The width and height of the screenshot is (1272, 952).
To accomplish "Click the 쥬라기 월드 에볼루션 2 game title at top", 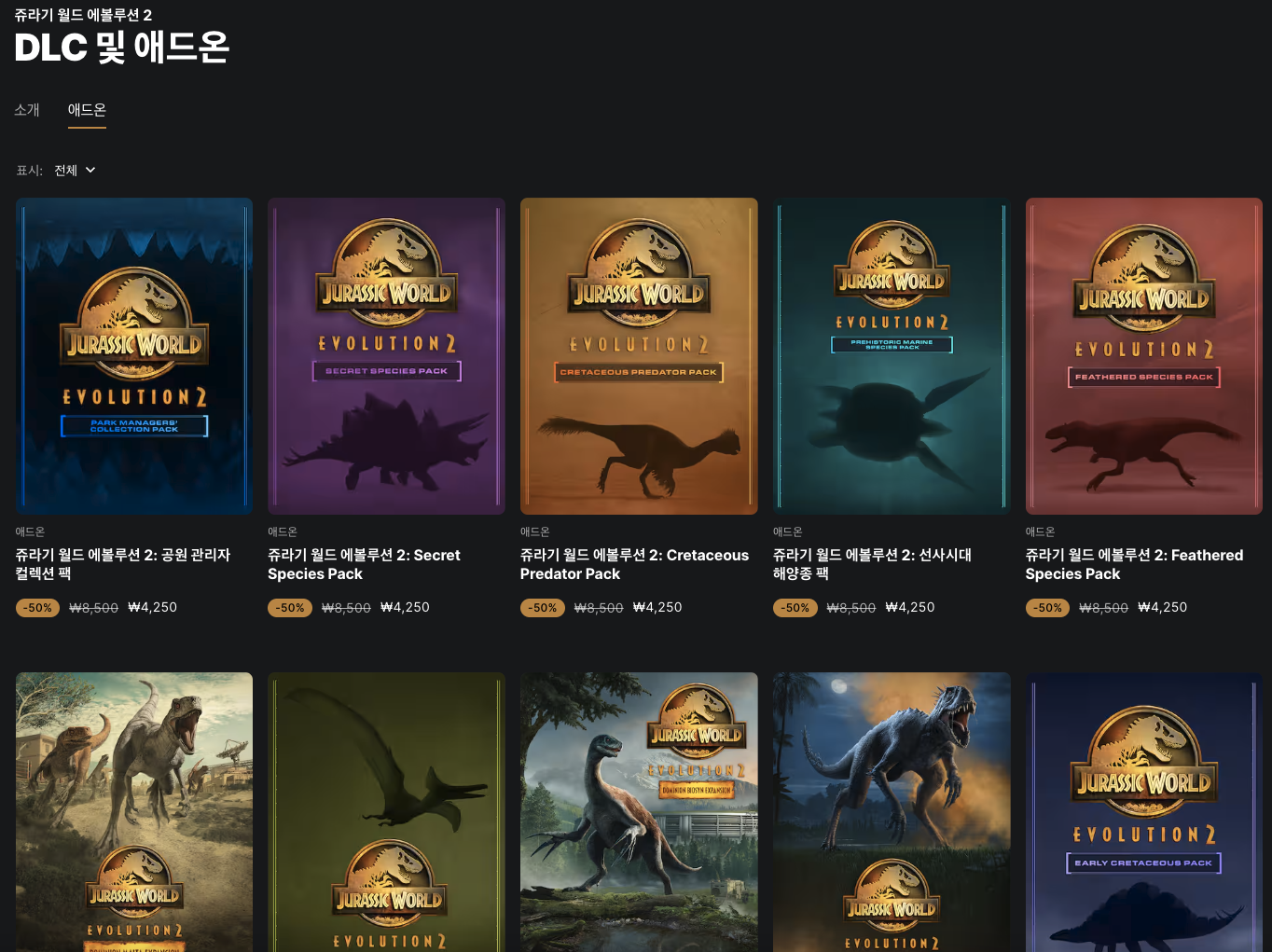I will click(x=83, y=15).
